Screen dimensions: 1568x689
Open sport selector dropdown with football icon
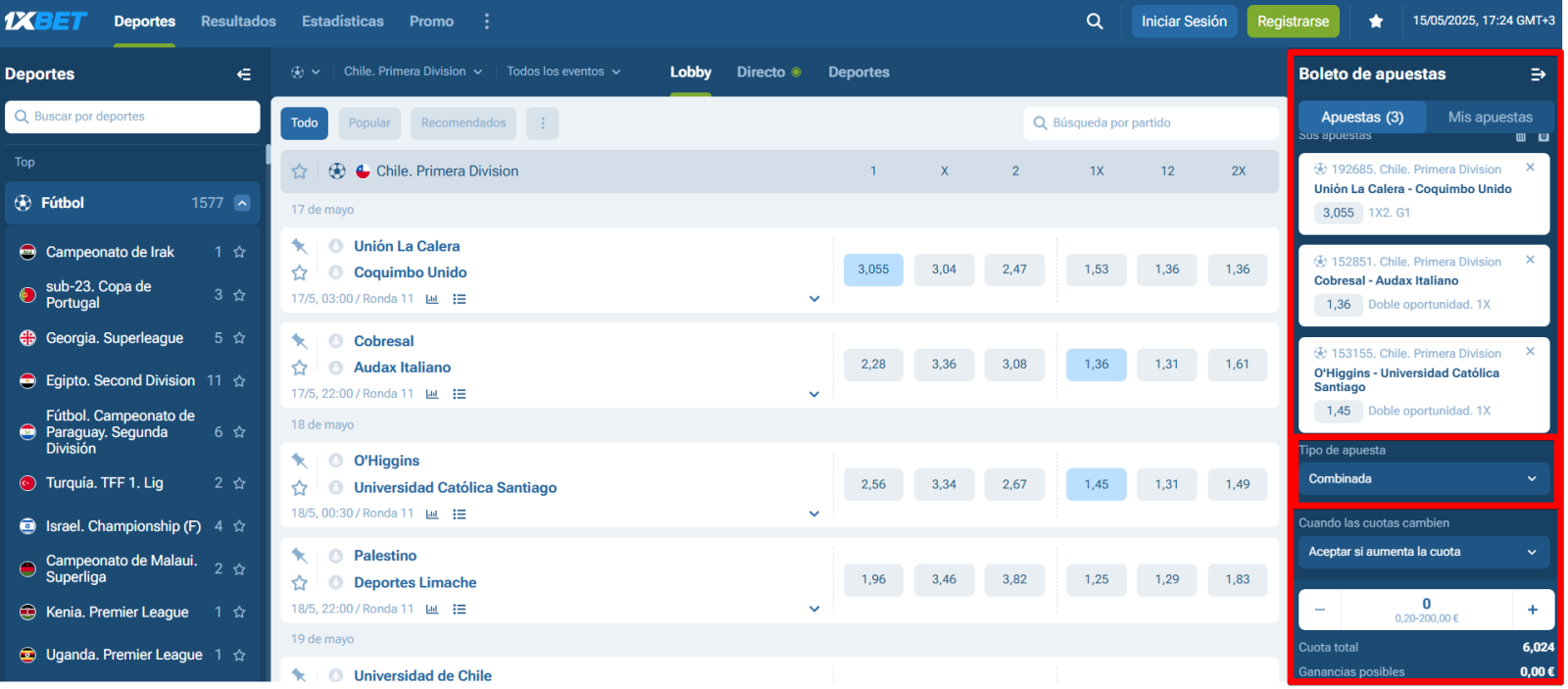(305, 72)
